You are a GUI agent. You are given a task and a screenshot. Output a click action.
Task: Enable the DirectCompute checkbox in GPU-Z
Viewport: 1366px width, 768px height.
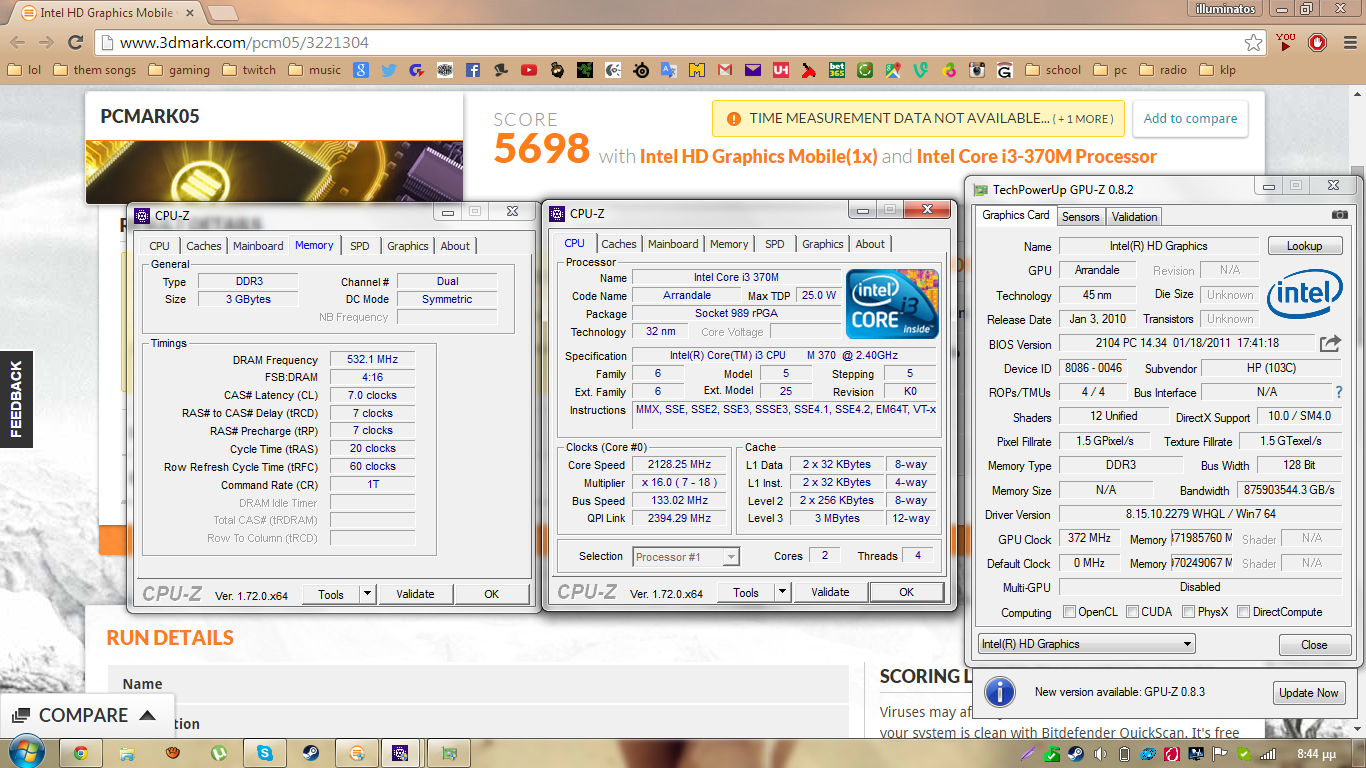click(1243, 611)
